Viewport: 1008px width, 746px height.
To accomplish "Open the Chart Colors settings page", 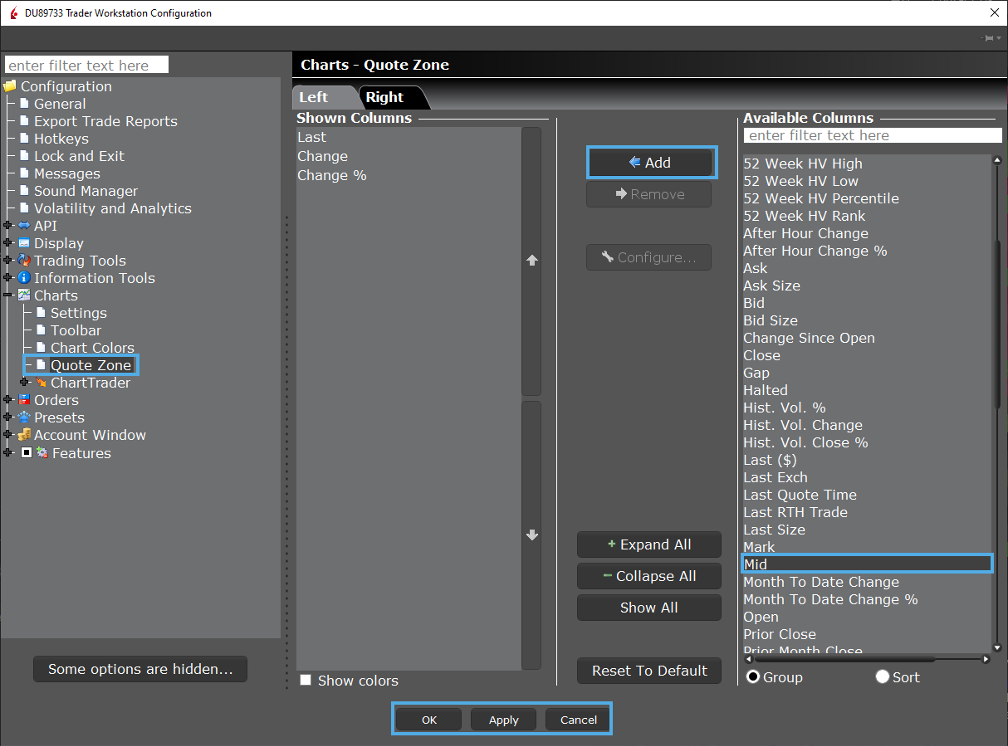I will 93,348.
